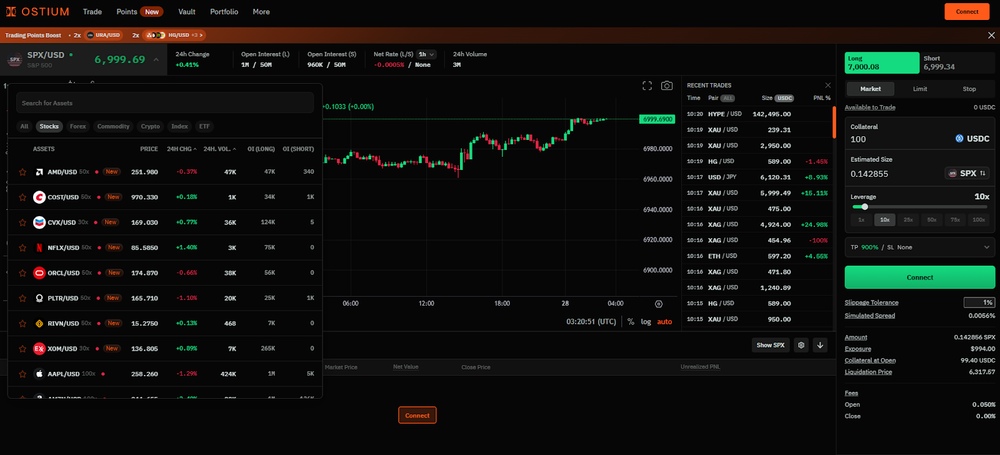The height and width of the screenshot is (455, 1000).
Task: Favorite AMD/USD with its star icon
Action: click(22, 172)
